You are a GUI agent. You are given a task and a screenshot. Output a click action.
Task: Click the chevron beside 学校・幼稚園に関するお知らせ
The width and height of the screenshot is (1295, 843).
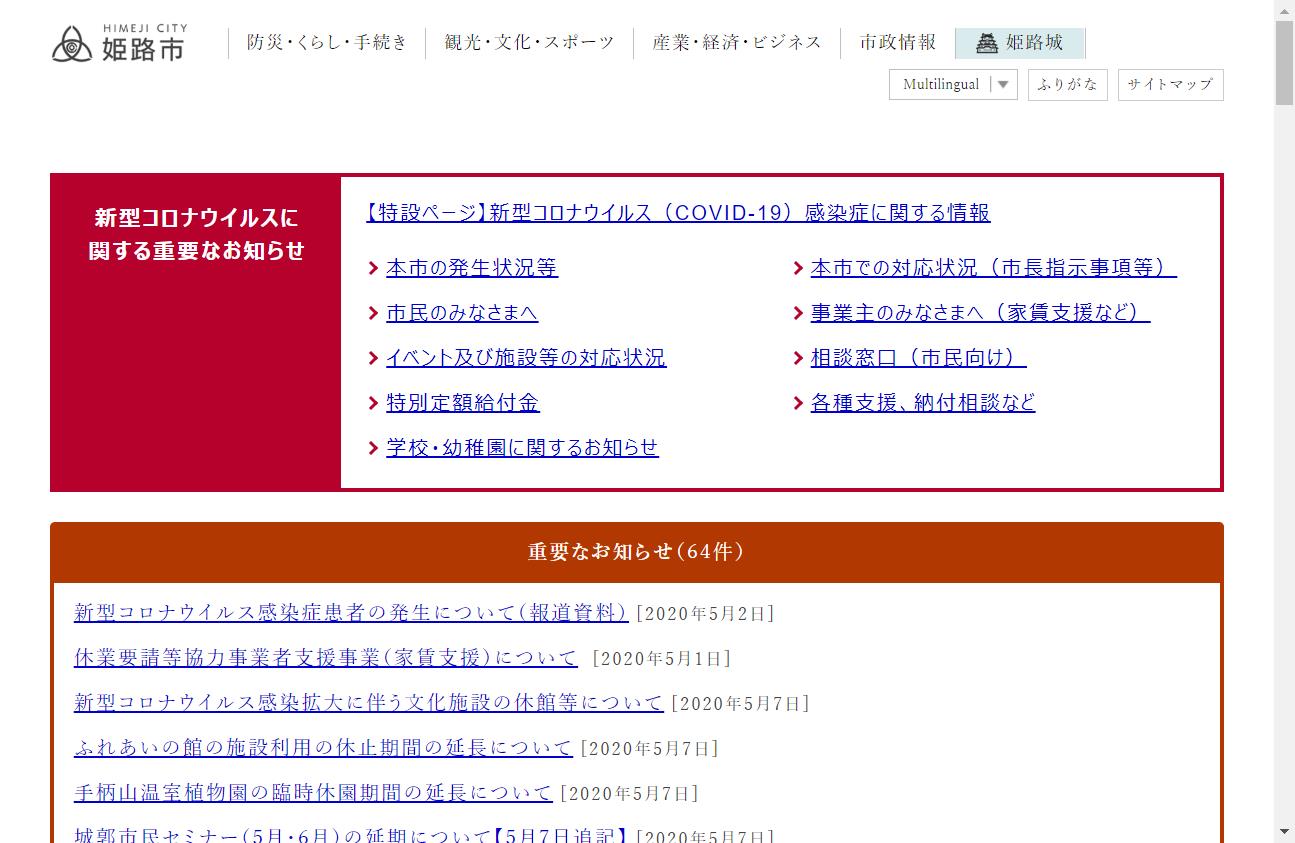coord(373,449)
